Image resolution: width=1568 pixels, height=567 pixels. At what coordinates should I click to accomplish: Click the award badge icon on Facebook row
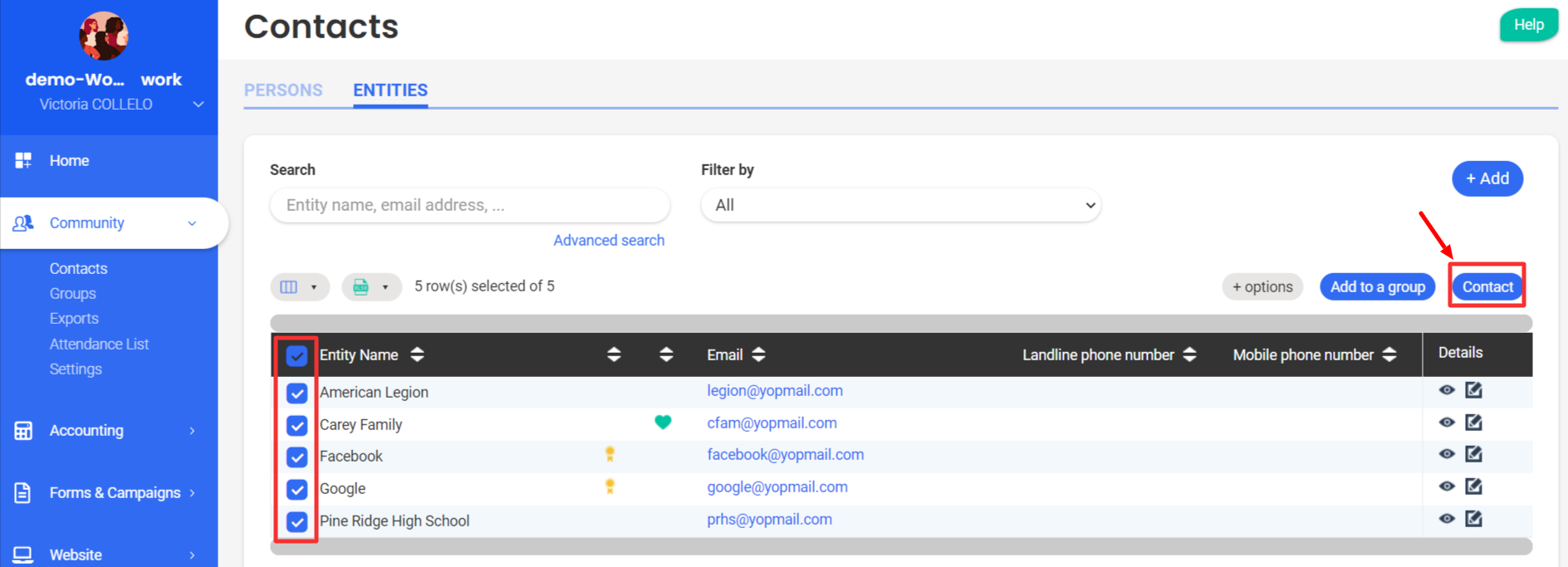tap(610, 454)
